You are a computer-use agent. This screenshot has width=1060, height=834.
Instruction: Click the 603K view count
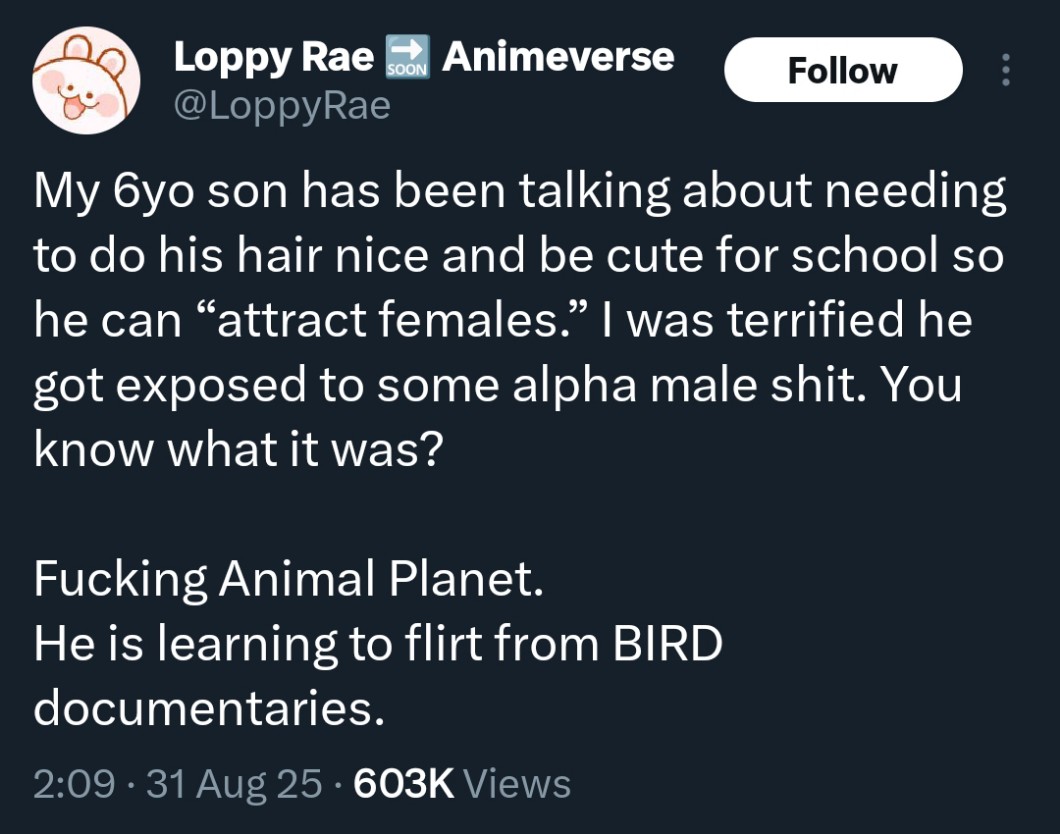pos(403,783)
